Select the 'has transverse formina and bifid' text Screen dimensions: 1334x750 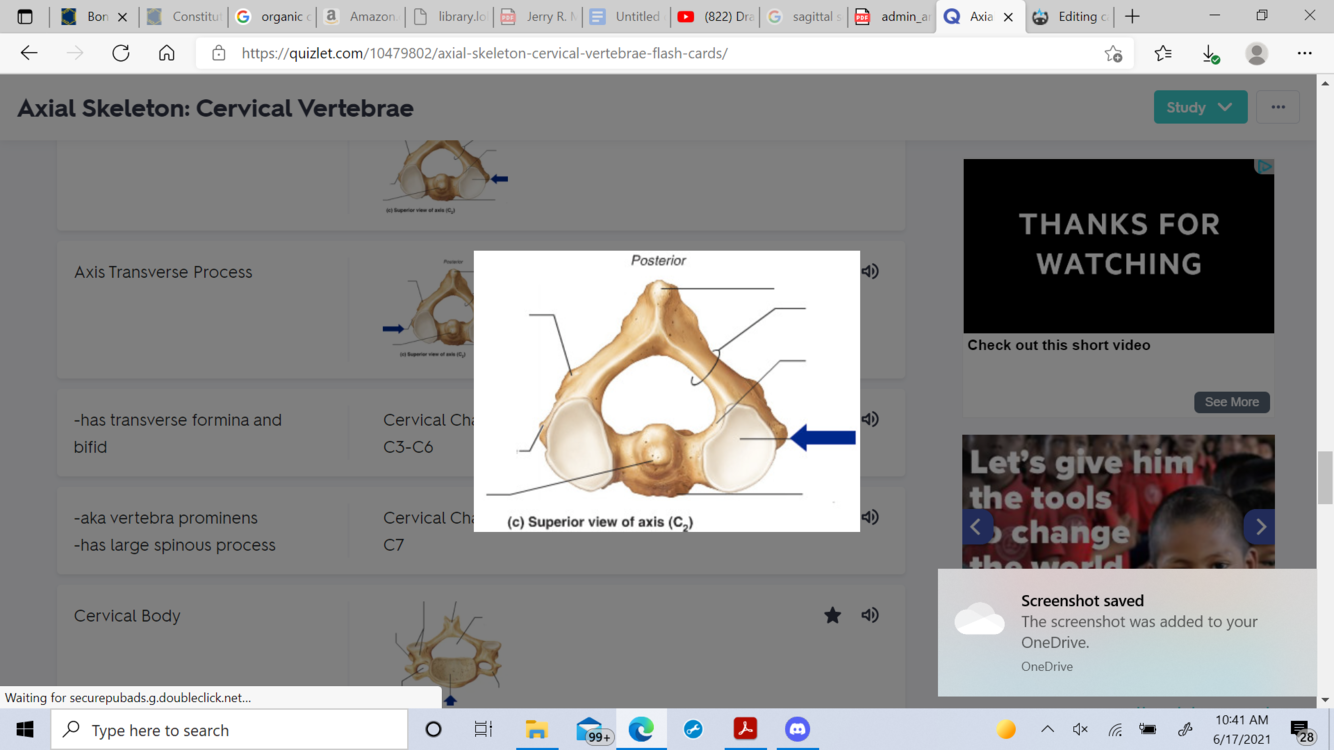[x=178, y=434]
